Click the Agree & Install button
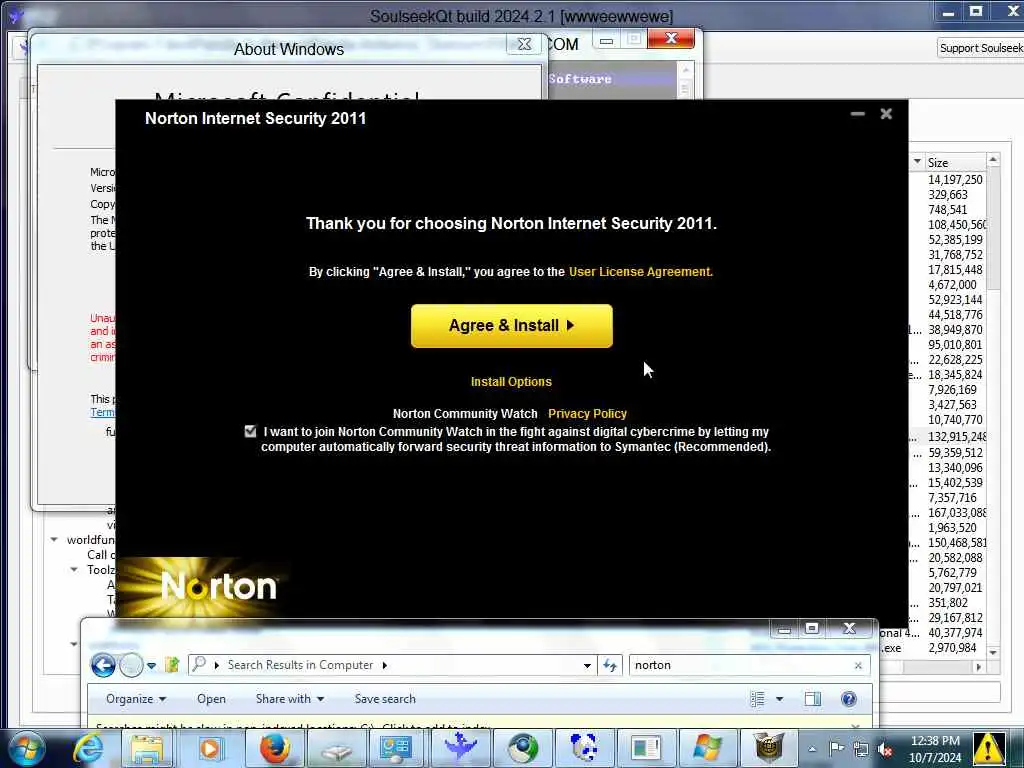Image resolution: width=1024 pixels, height=768 pixels. [x=511, y=326]
